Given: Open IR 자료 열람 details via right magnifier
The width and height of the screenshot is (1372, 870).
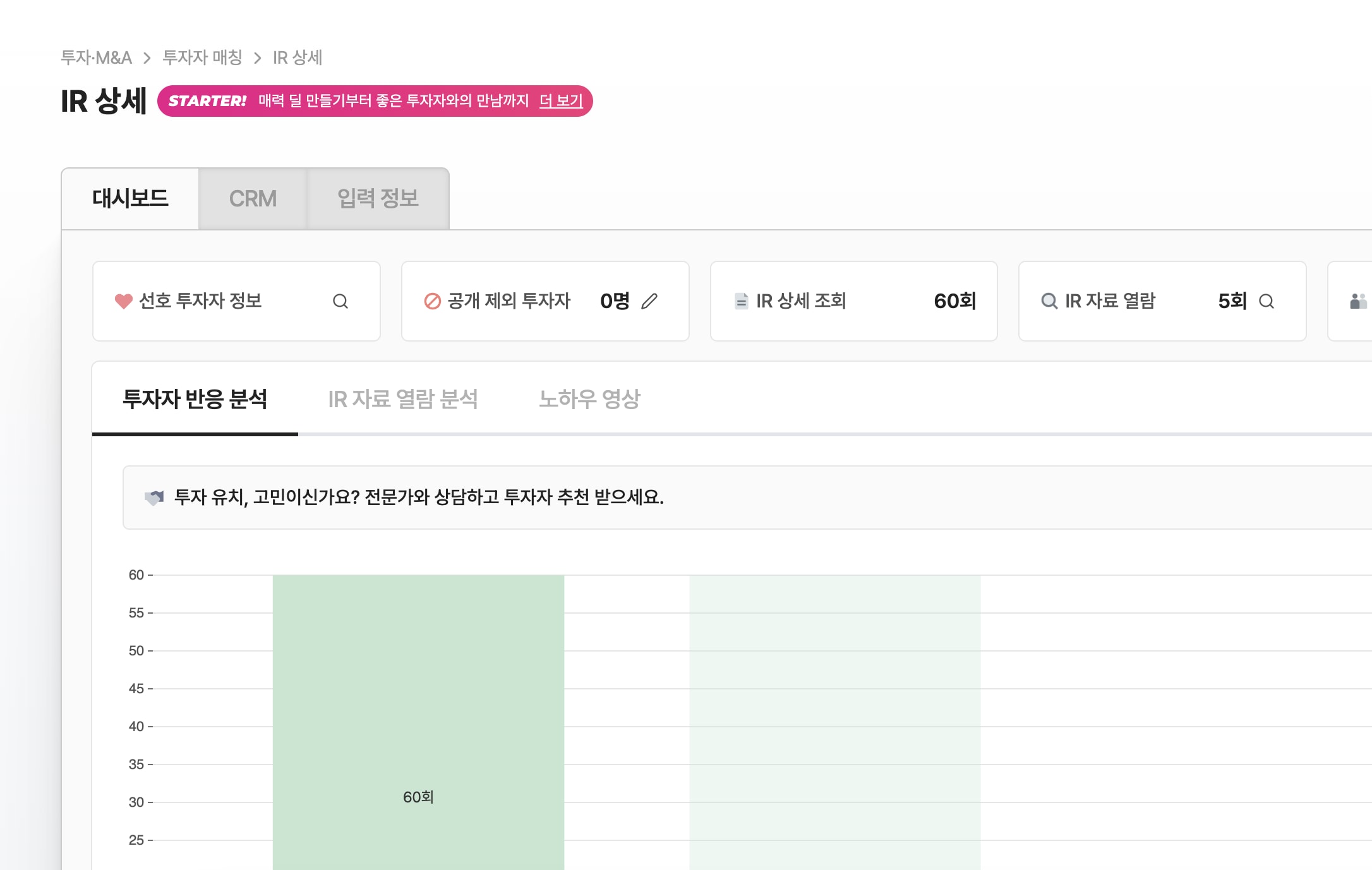Looking at the screenshot, I should tap(1267, 301).
